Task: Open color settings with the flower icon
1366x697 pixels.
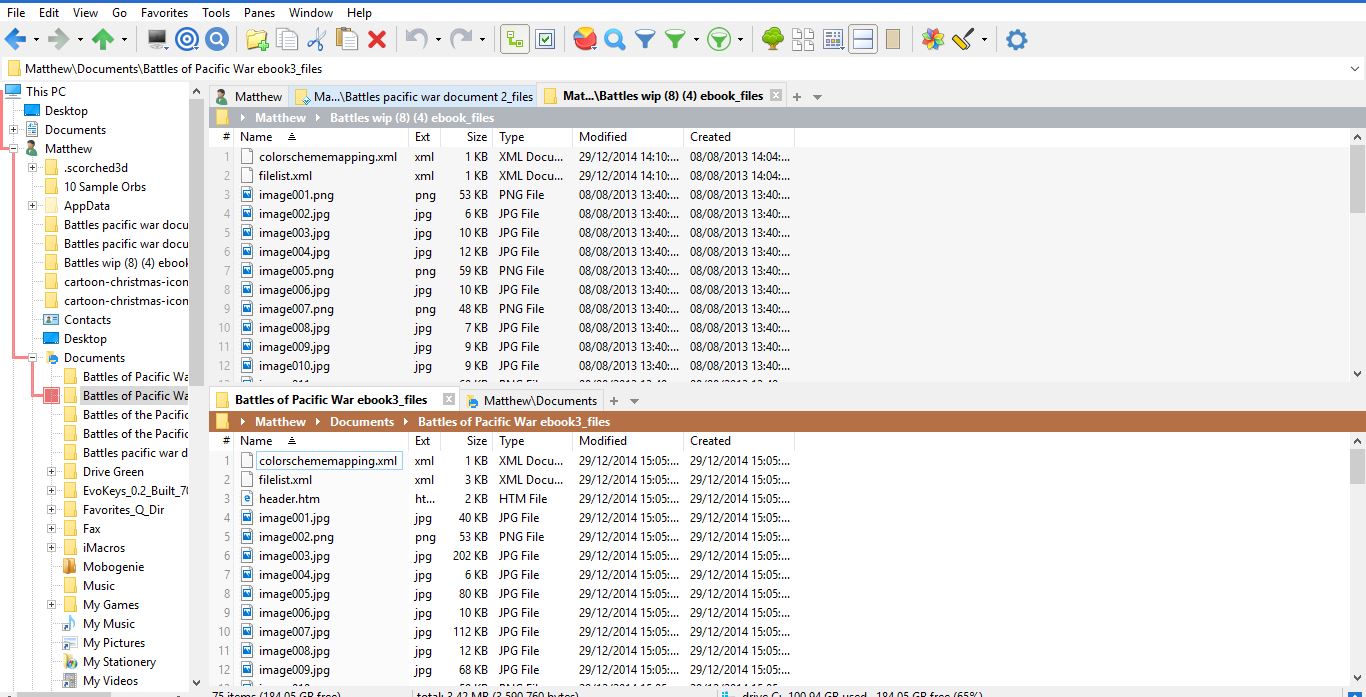Action: pos(931,39)
